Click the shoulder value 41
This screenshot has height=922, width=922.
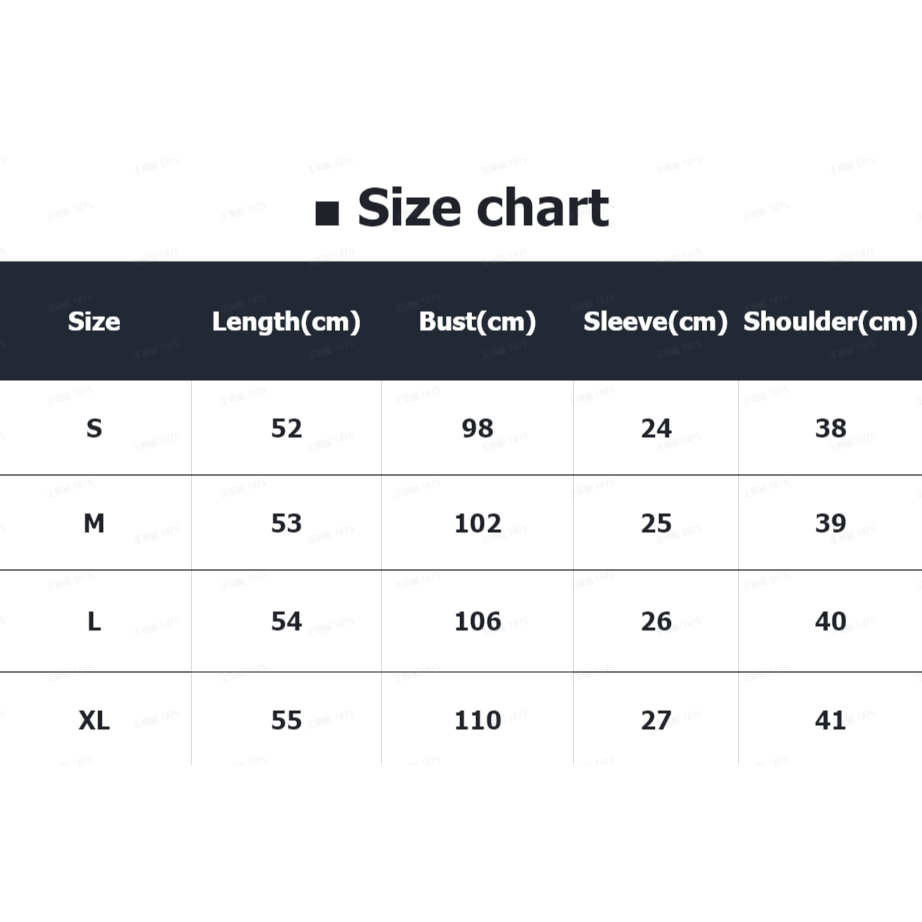[x=830, y=720]
